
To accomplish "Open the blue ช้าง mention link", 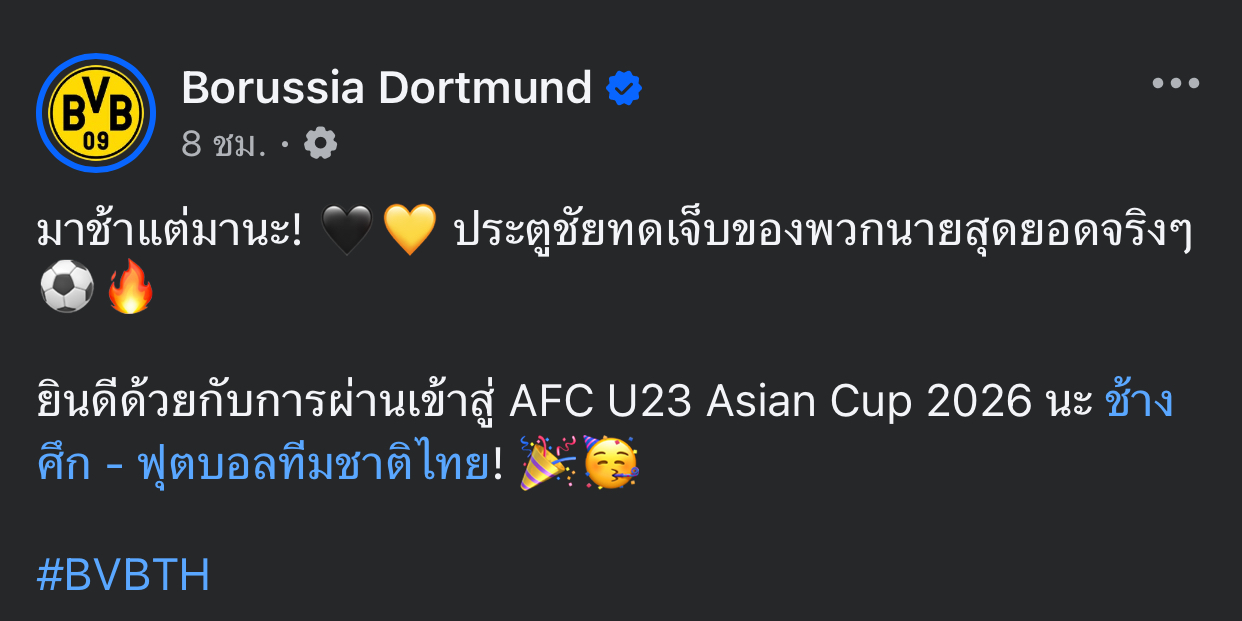I will point(1140,402).
